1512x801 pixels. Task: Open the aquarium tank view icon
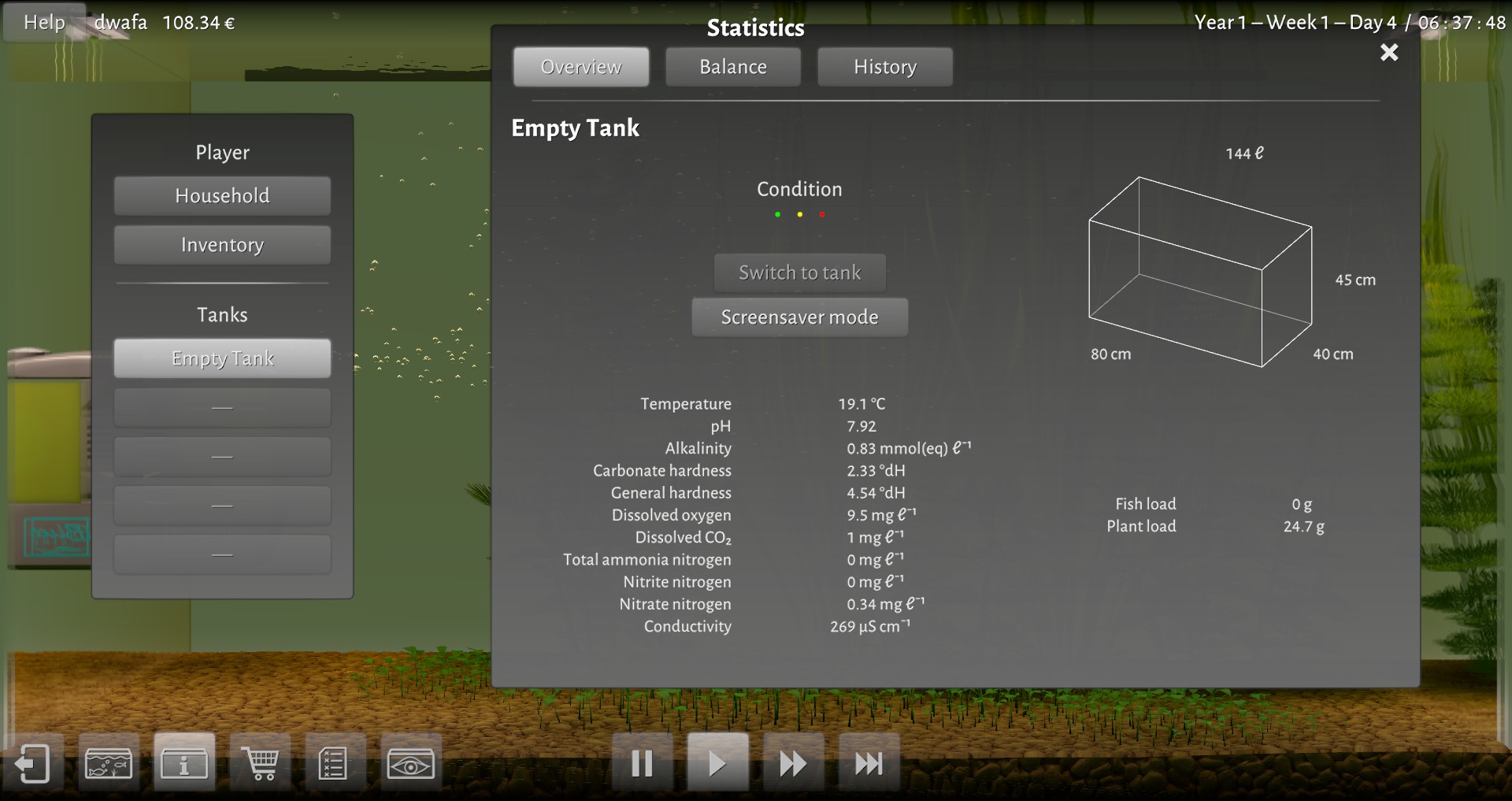pyautogui.click(x=109, y=763)
